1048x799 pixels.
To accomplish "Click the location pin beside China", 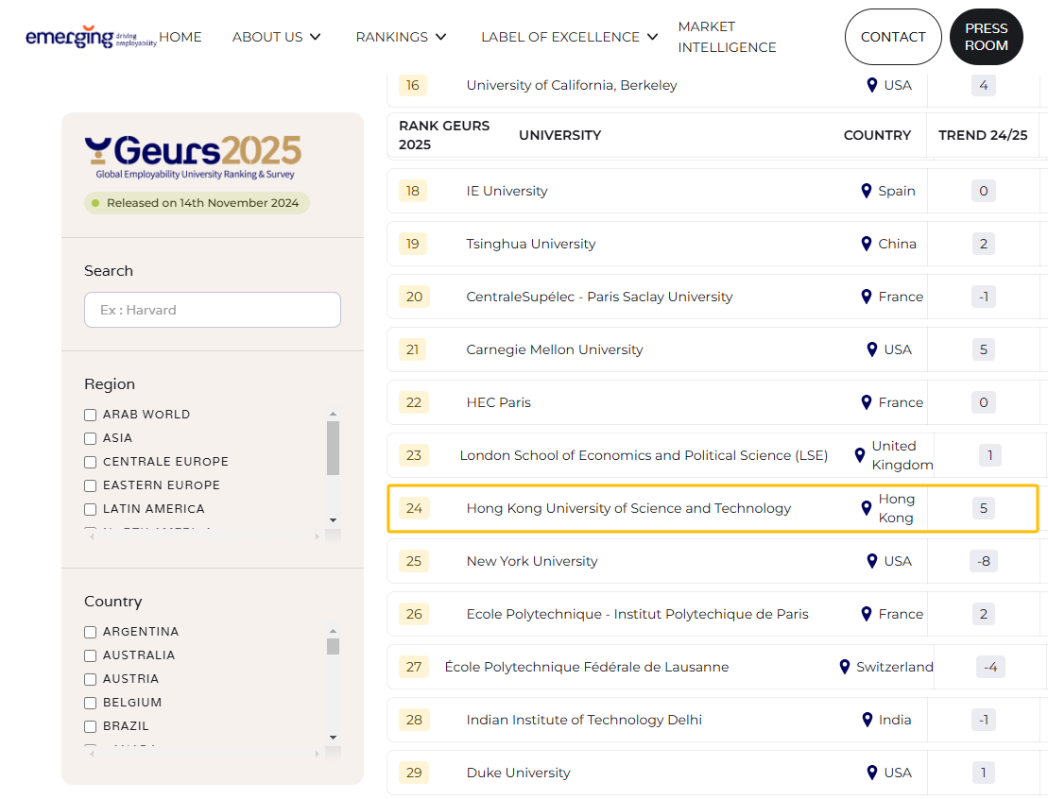I will pyautogui.click(x=866, y=244).
